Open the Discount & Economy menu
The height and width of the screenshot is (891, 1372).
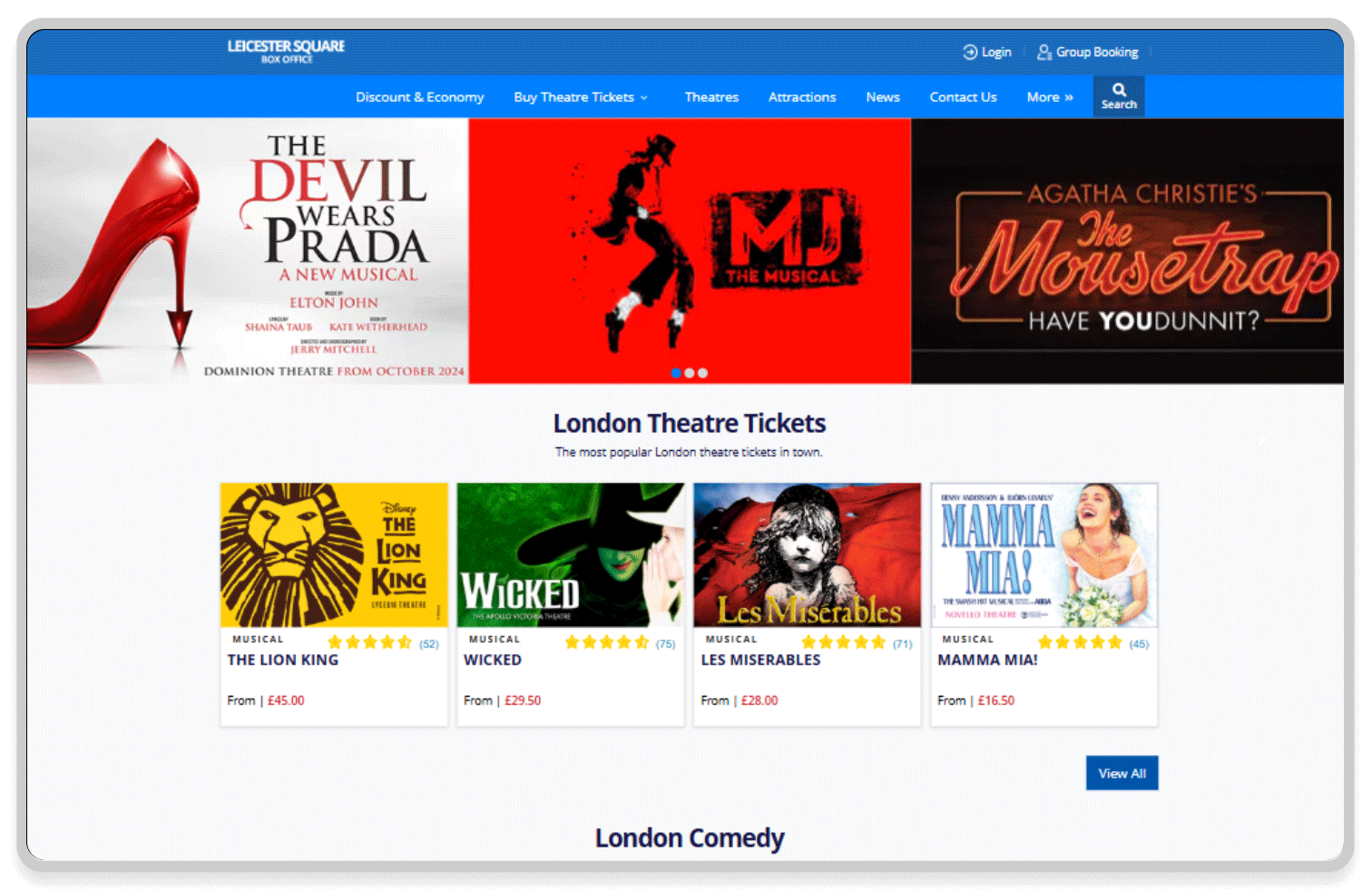(x=419, y=97)
